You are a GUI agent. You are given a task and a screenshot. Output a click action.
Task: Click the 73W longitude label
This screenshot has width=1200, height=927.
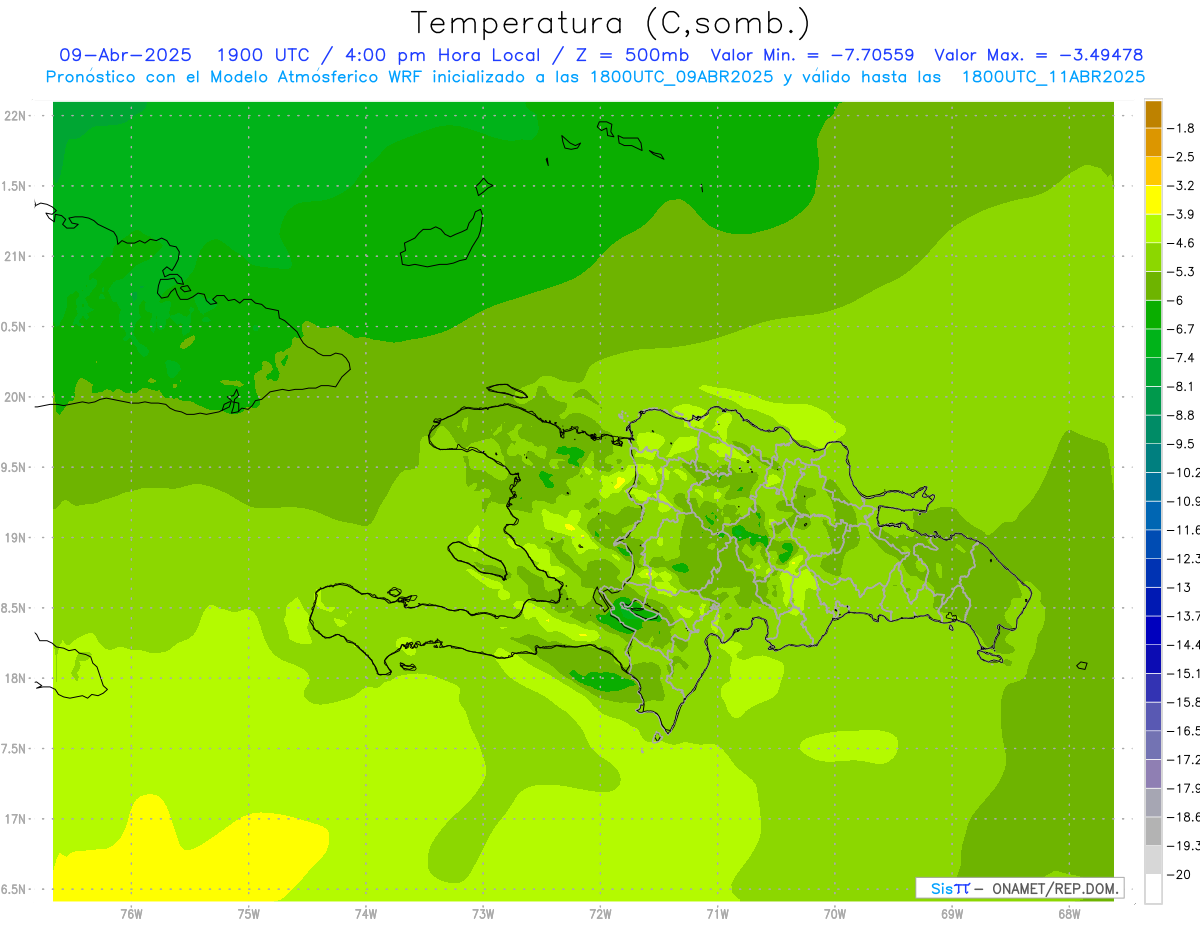pos(483,914)
